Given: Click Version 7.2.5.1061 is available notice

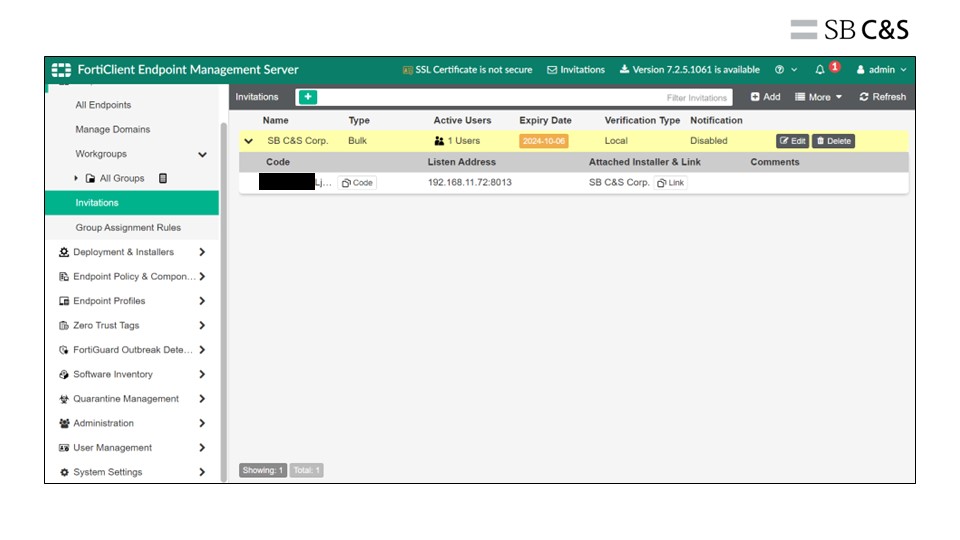Looking at the screenshot, I should (x=689, y=70).
